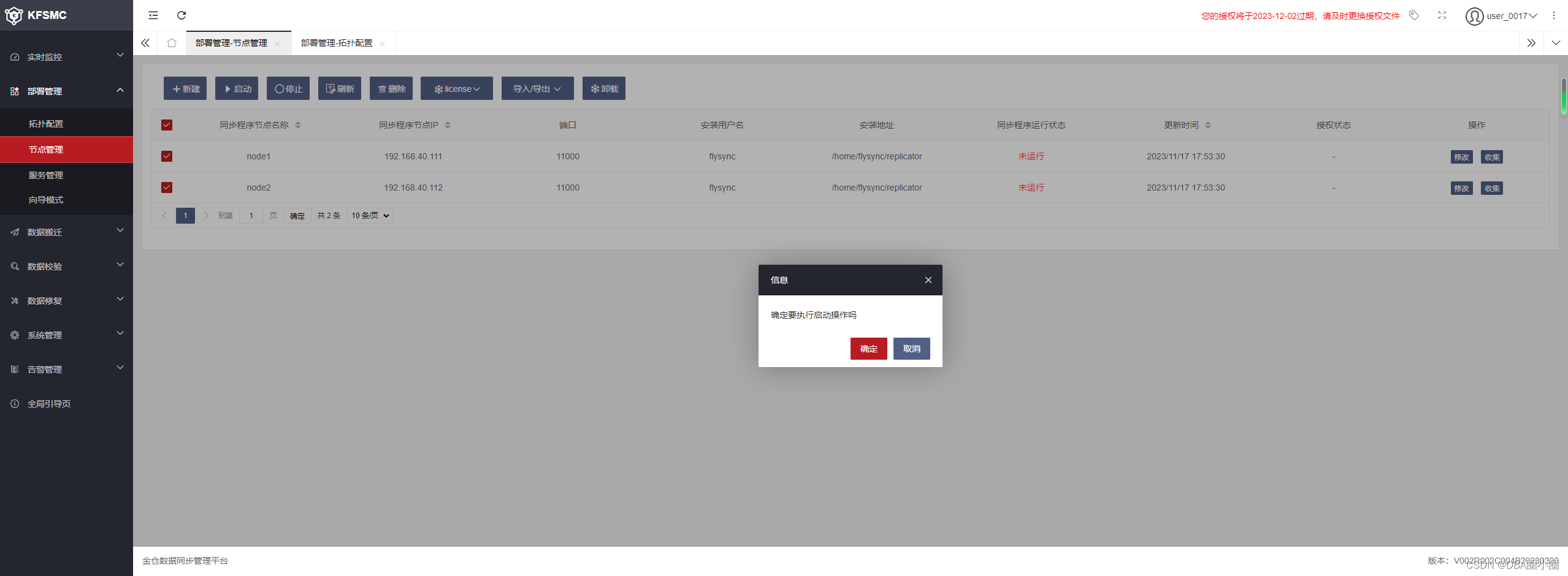The height and width of the screenshot is (576, 1568).
Task: Select page number 1 in pagination
Action: (185, 216)
